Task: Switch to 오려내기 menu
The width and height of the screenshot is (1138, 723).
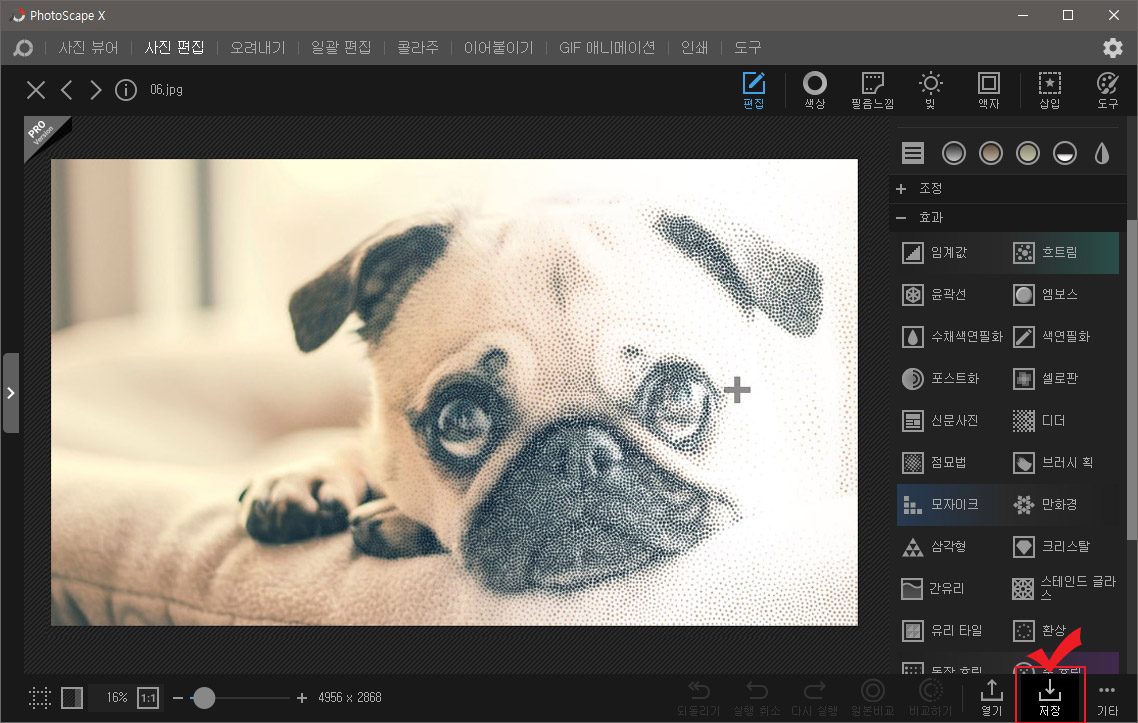Action: click(x=258, y=48)
